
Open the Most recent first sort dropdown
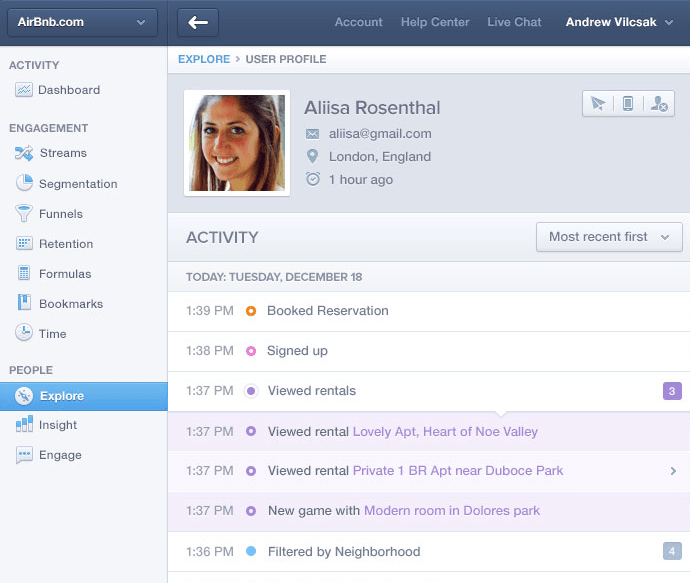610,237
